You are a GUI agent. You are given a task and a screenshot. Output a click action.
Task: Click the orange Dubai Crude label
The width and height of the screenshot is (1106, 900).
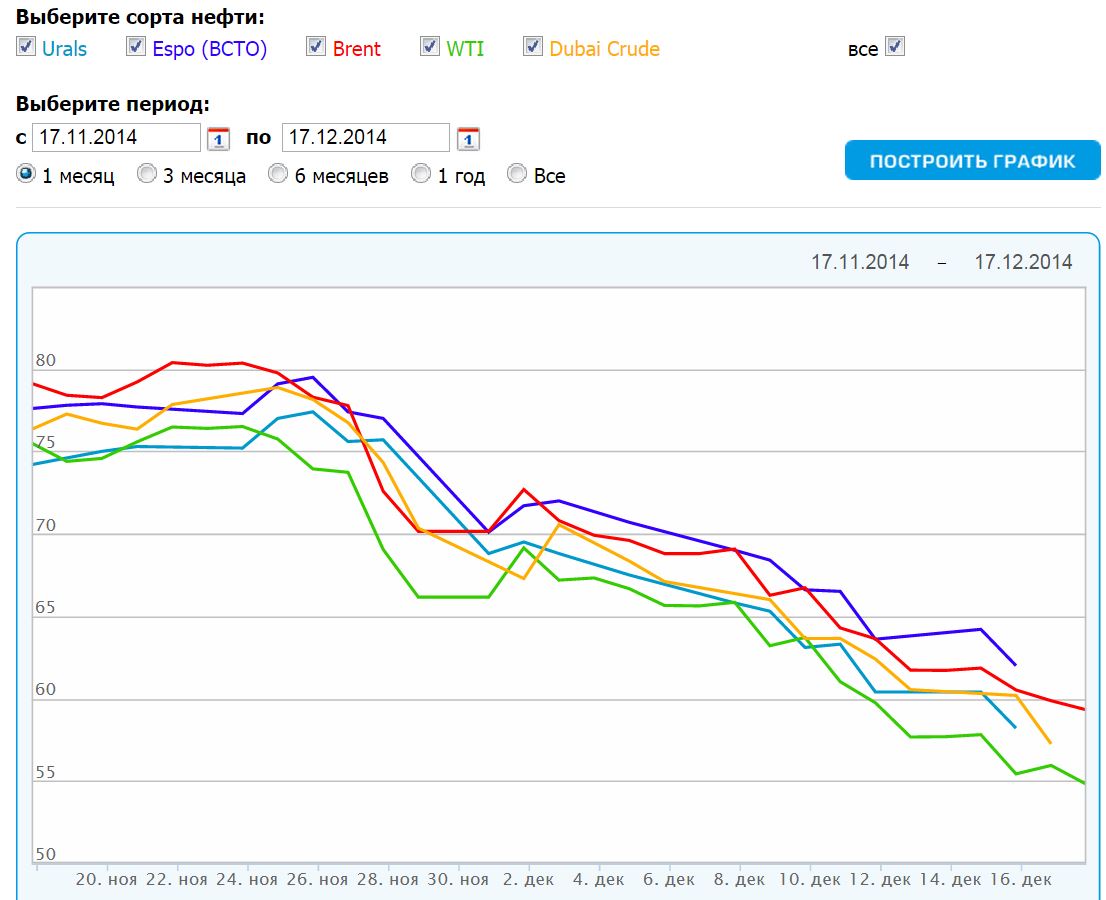pyautogui.click(x=604, y=49)
